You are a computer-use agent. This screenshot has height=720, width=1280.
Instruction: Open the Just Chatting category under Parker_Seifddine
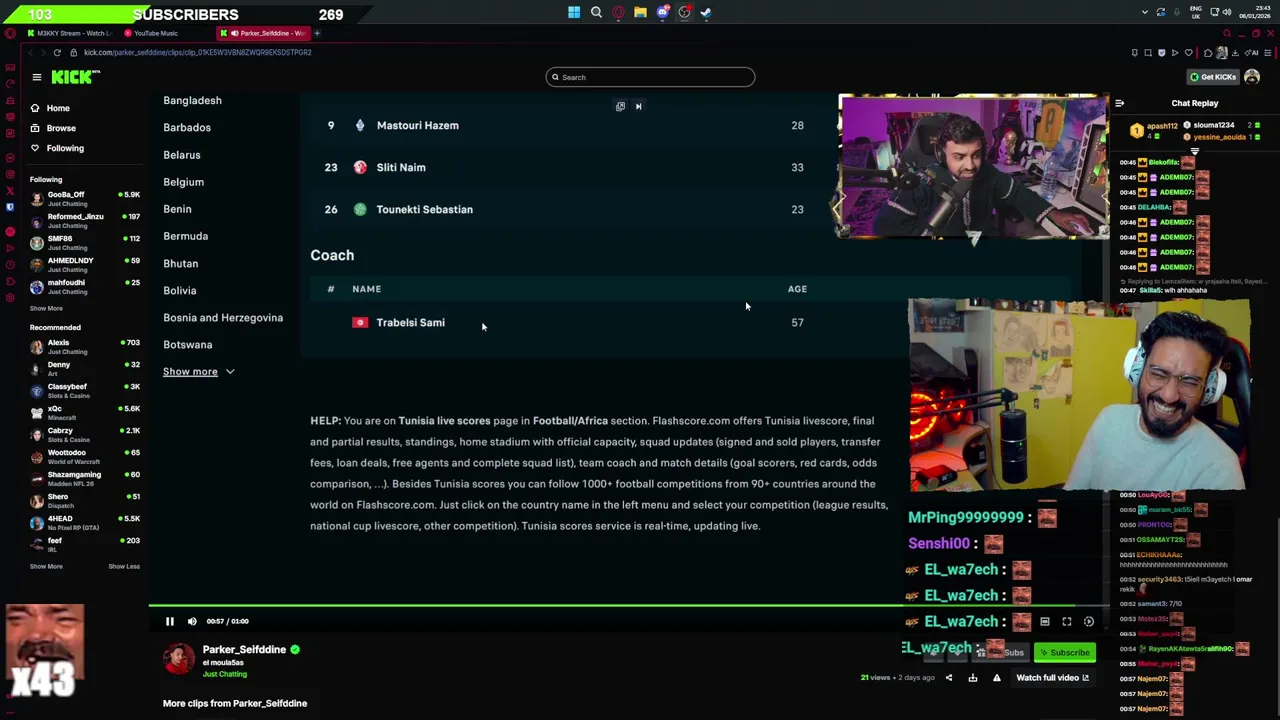pyautogui.click(x=224, y=674)
